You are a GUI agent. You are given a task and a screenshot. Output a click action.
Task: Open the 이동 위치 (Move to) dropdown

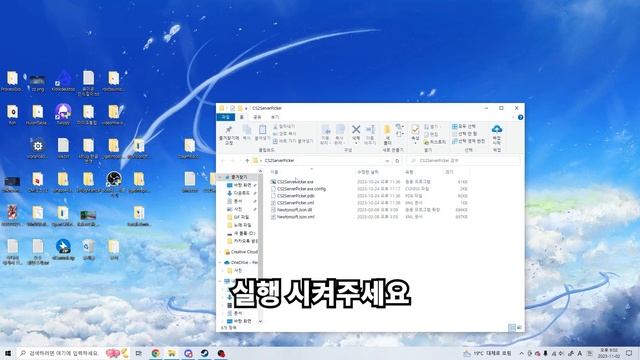click(x=325, y=135)
